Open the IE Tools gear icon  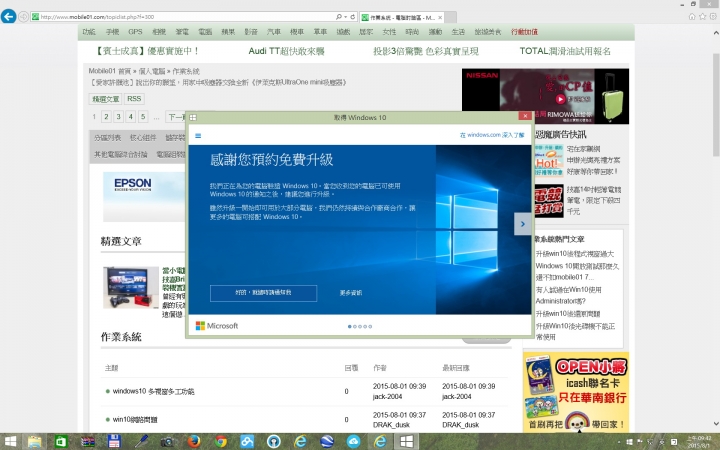click(x=714, y=17)
